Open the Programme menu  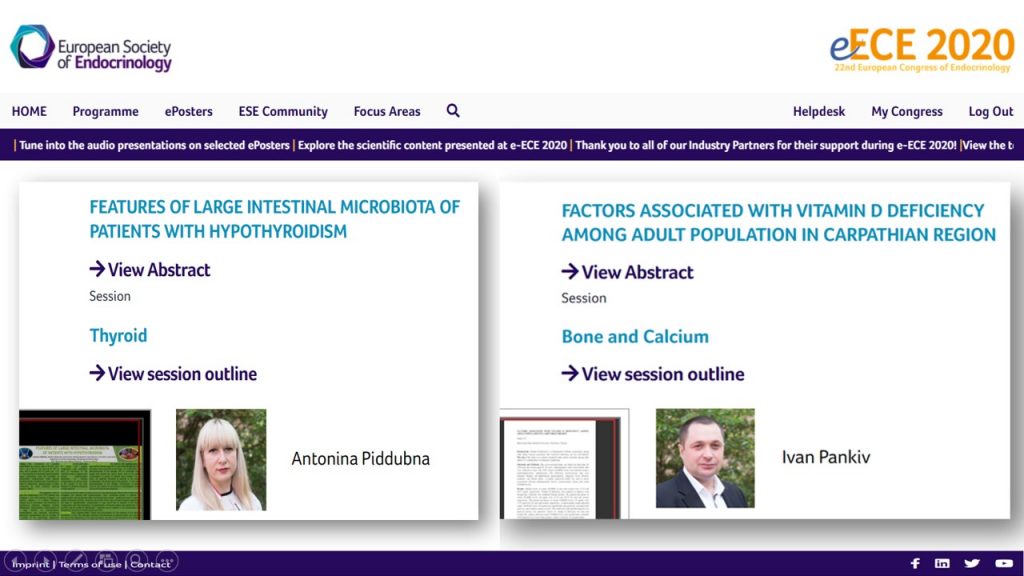pos(105,112)
